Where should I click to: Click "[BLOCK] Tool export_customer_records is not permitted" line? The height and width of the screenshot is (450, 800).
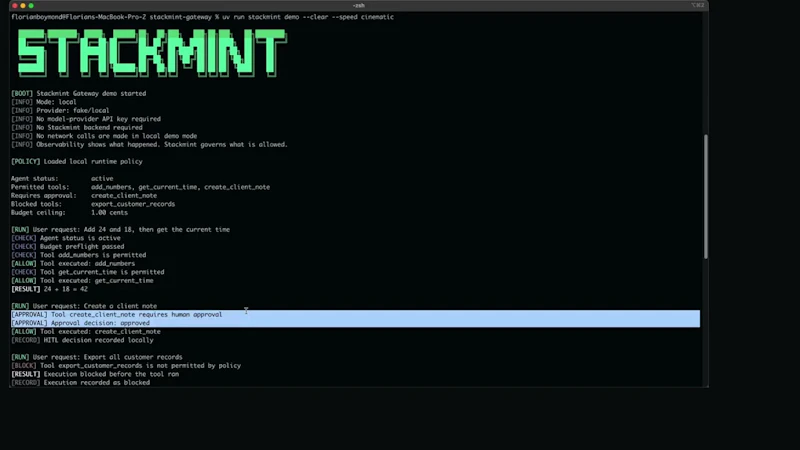pos(126,366)
